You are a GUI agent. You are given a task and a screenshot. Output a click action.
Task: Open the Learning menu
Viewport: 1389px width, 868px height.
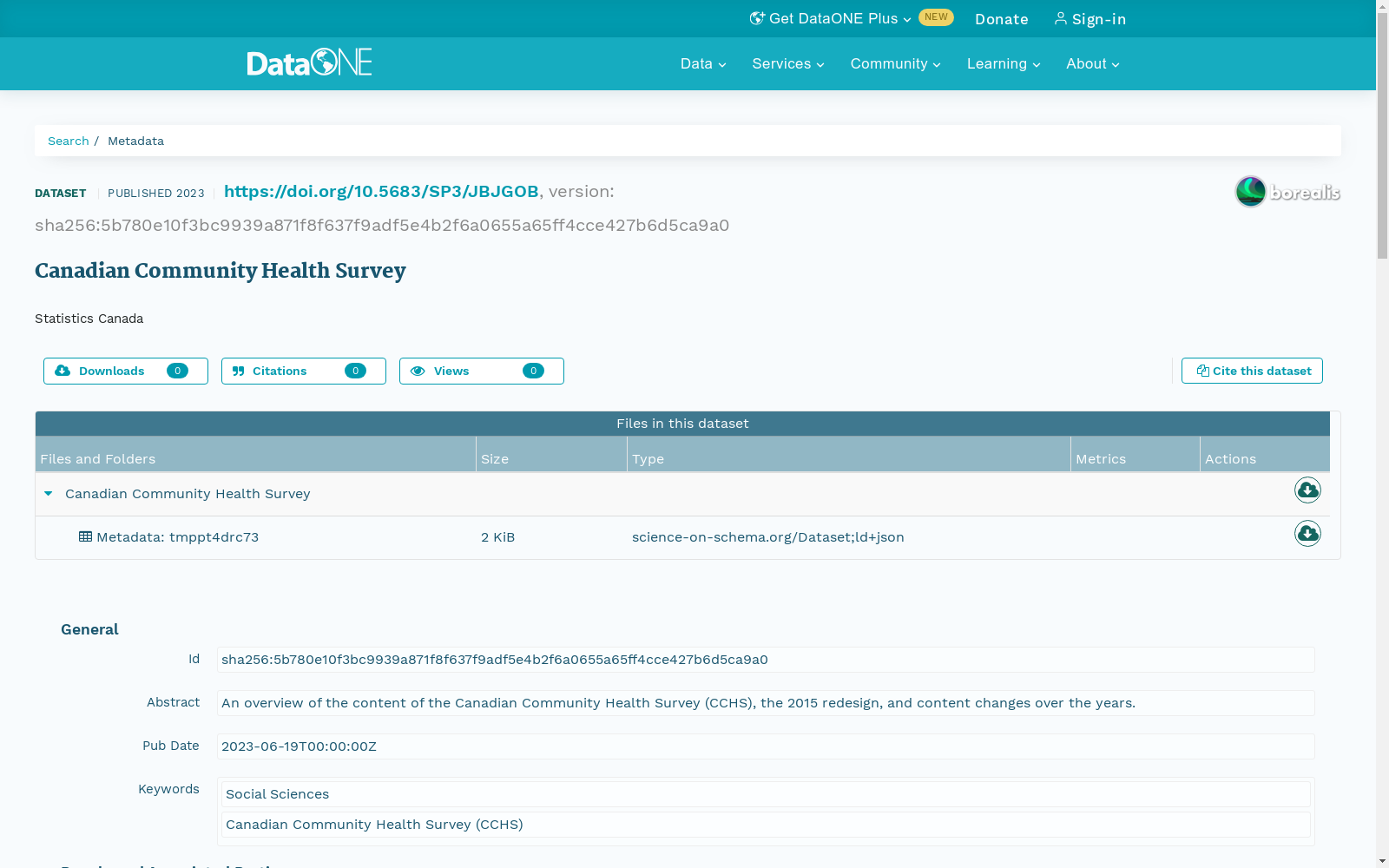1004,64
